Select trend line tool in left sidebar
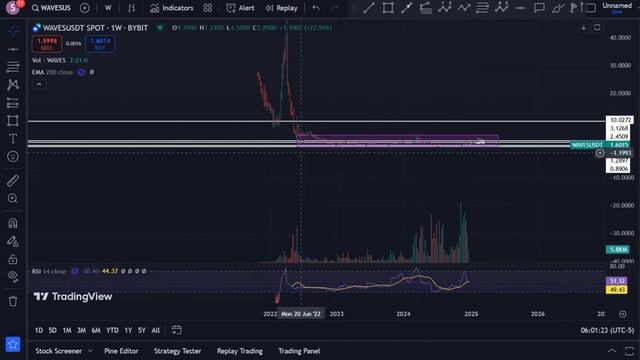640x360 pixels. click(13, 49)
